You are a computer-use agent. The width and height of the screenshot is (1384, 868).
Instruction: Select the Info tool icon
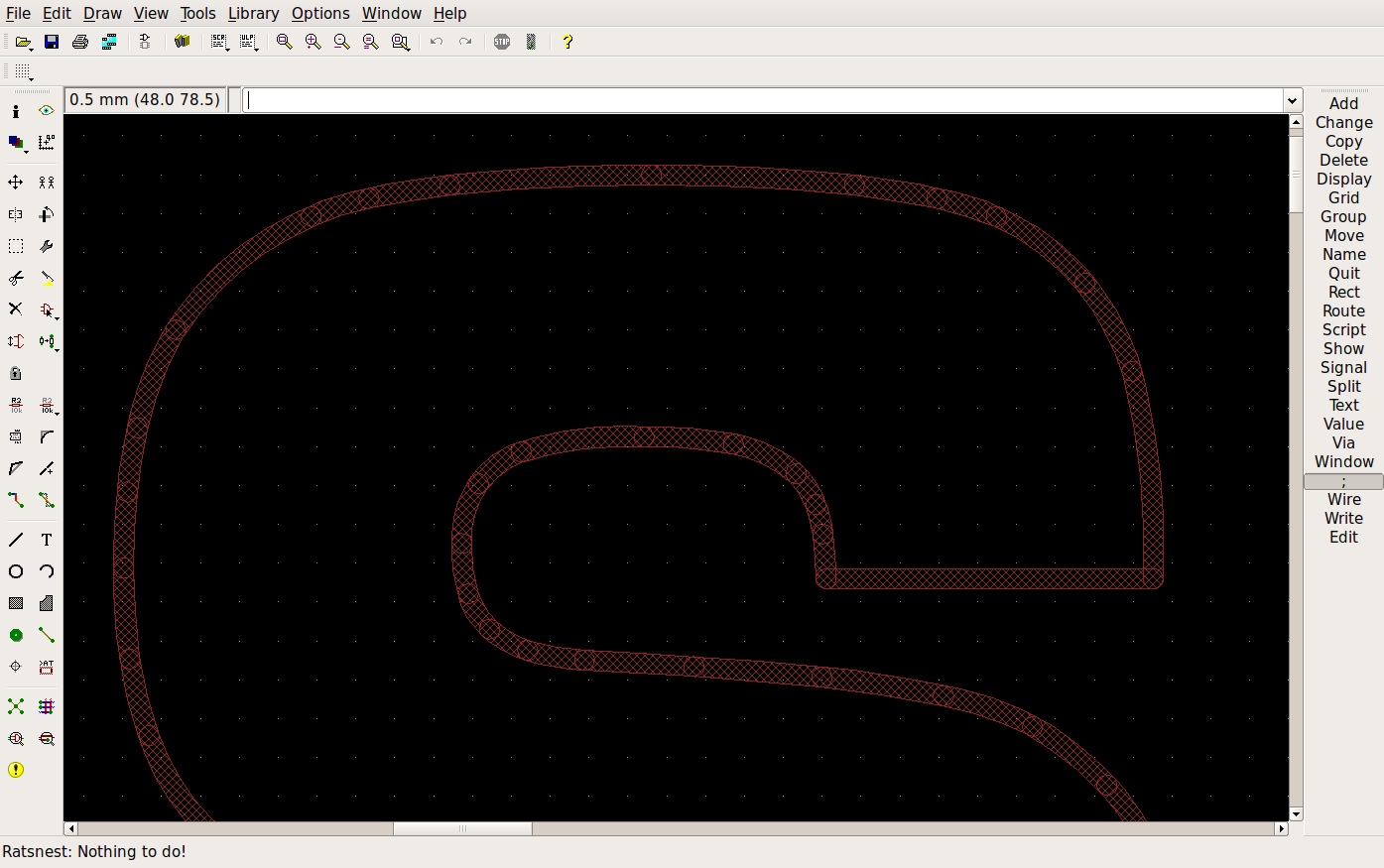point(16,111)
